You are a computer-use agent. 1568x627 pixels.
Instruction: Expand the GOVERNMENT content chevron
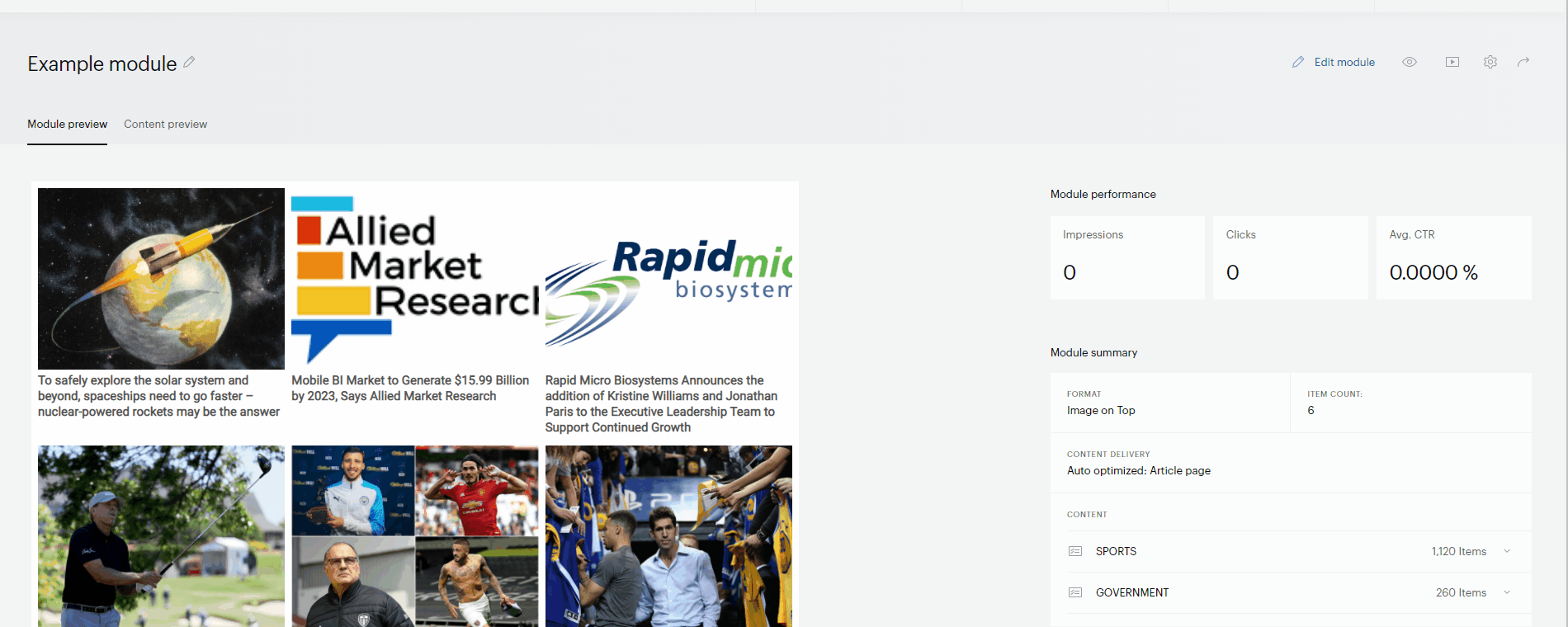coord(1507,592)
